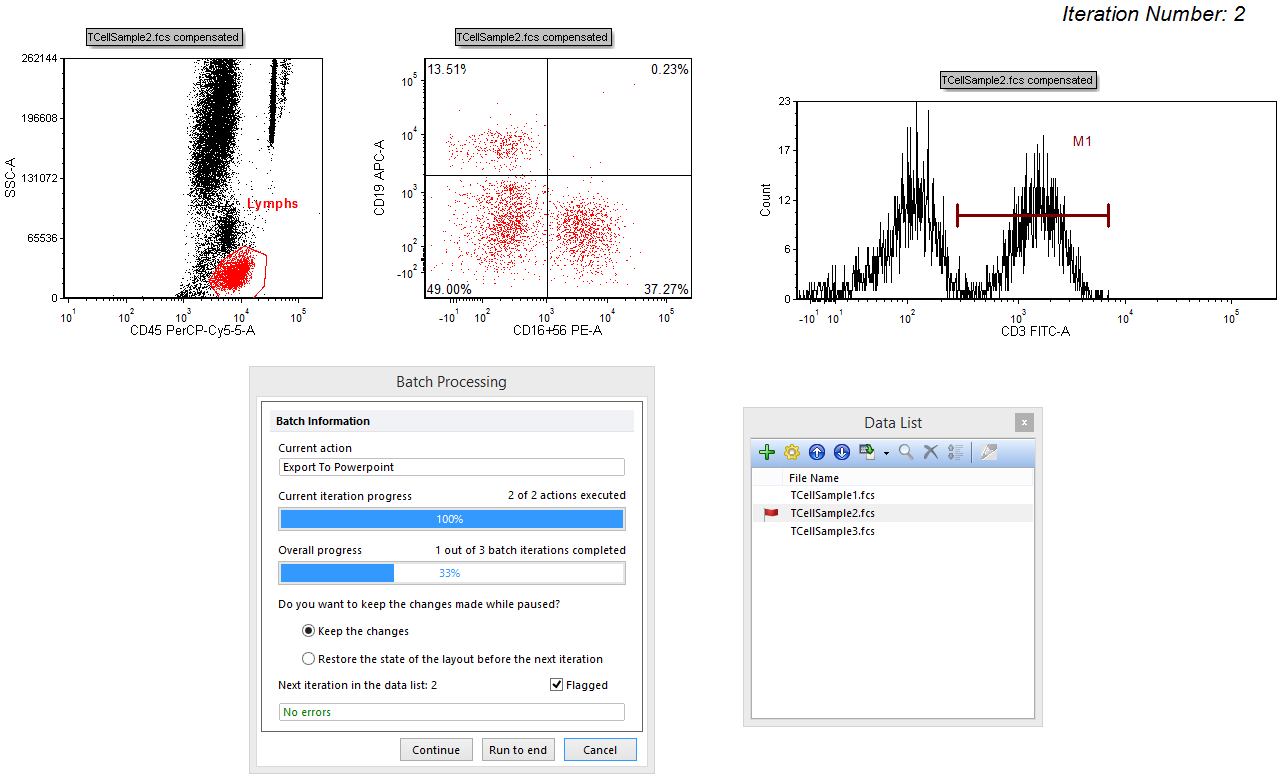1286x781 pixels.
Task: Uncheck the Flagged checkbox
Action: 557,685
